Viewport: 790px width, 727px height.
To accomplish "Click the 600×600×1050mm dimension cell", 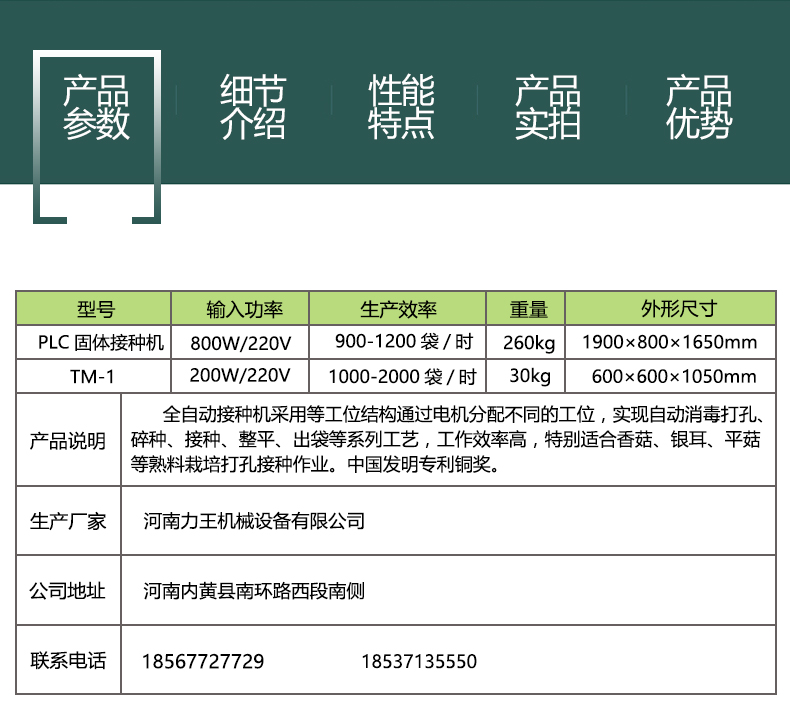I will (670, 377).
